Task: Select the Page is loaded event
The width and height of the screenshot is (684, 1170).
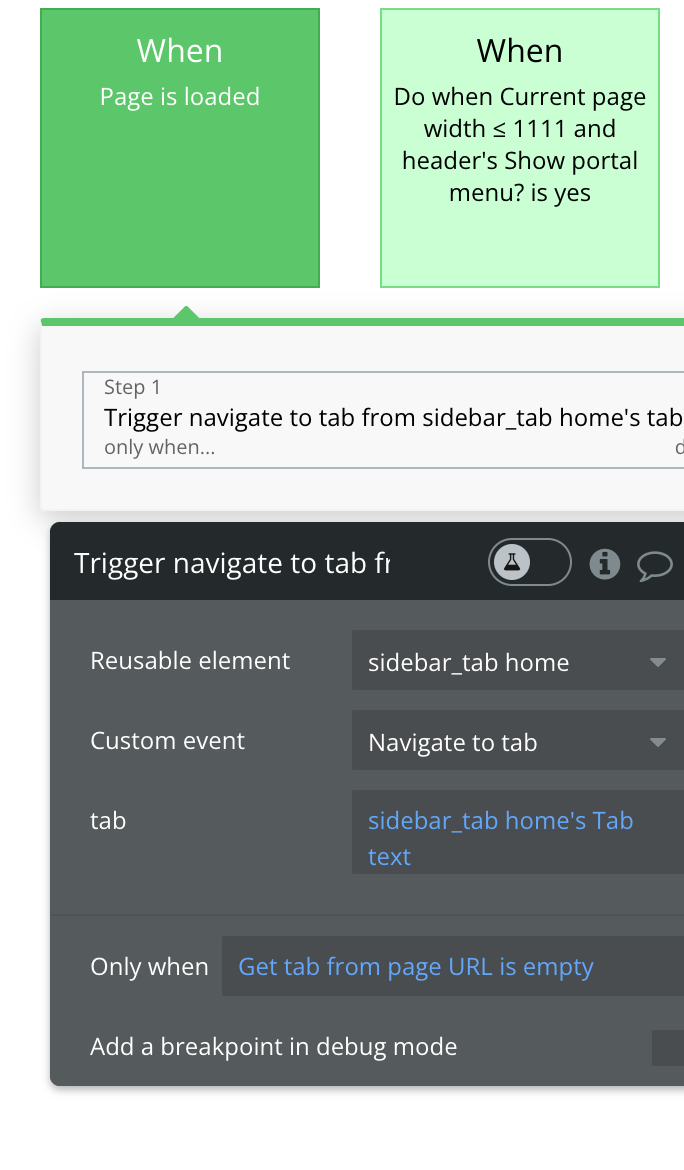Action: tap(180, 148)
